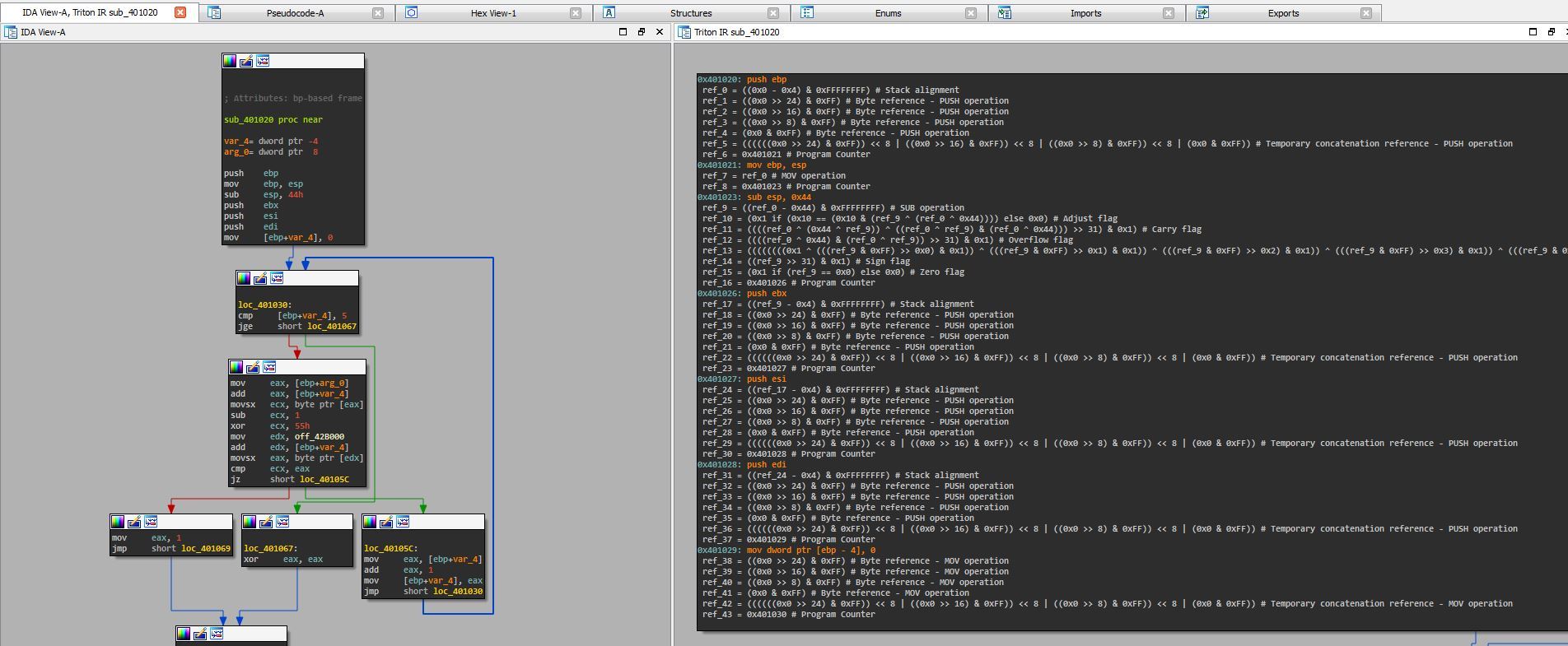Maximize the Triton IR sub_401020 panel
This screenshot has height=646, width=1568.
coord(1533,32)
